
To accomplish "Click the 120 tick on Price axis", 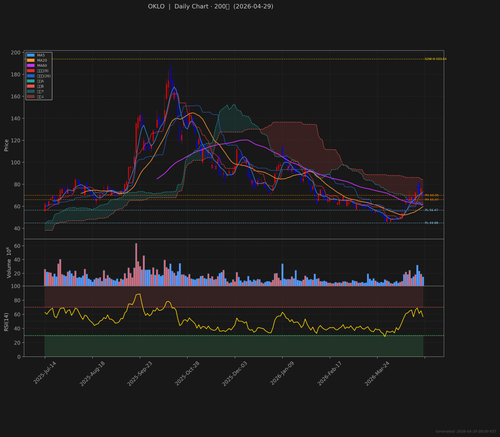I will (15, 141).
